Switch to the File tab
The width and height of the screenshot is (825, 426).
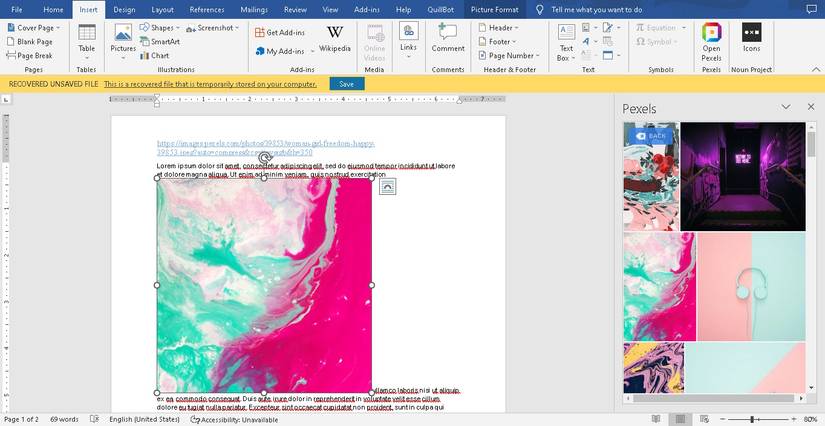16,9
